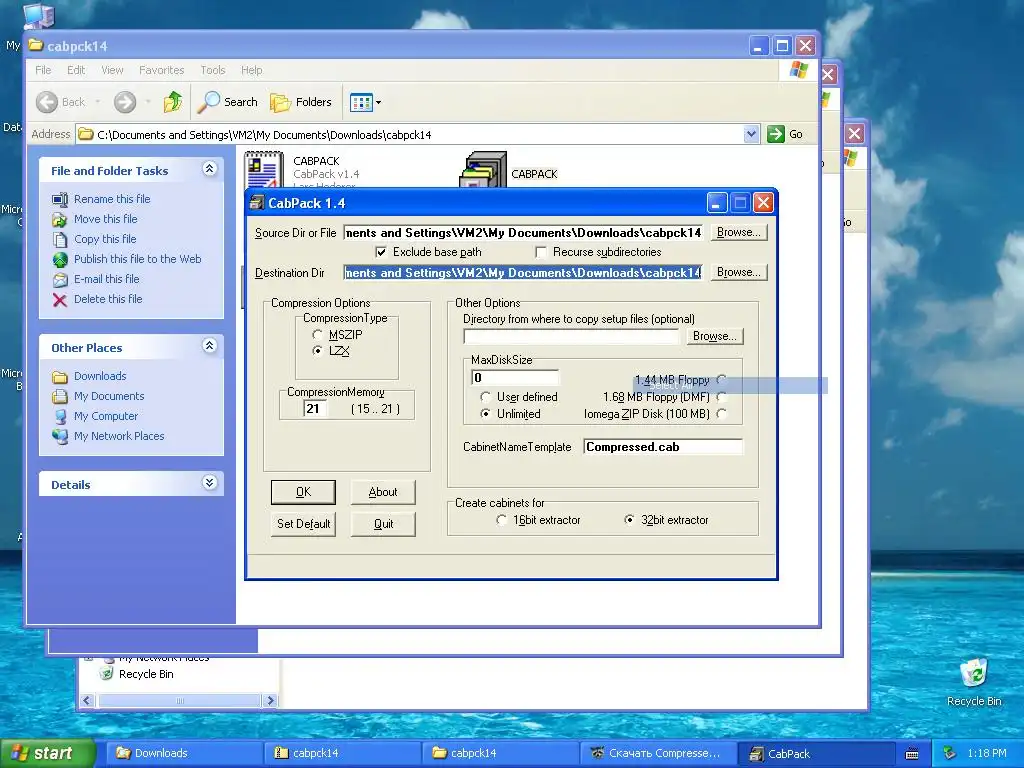Collapse the Other Places panel
The image size is (1024, 768).
coord(209,346)
